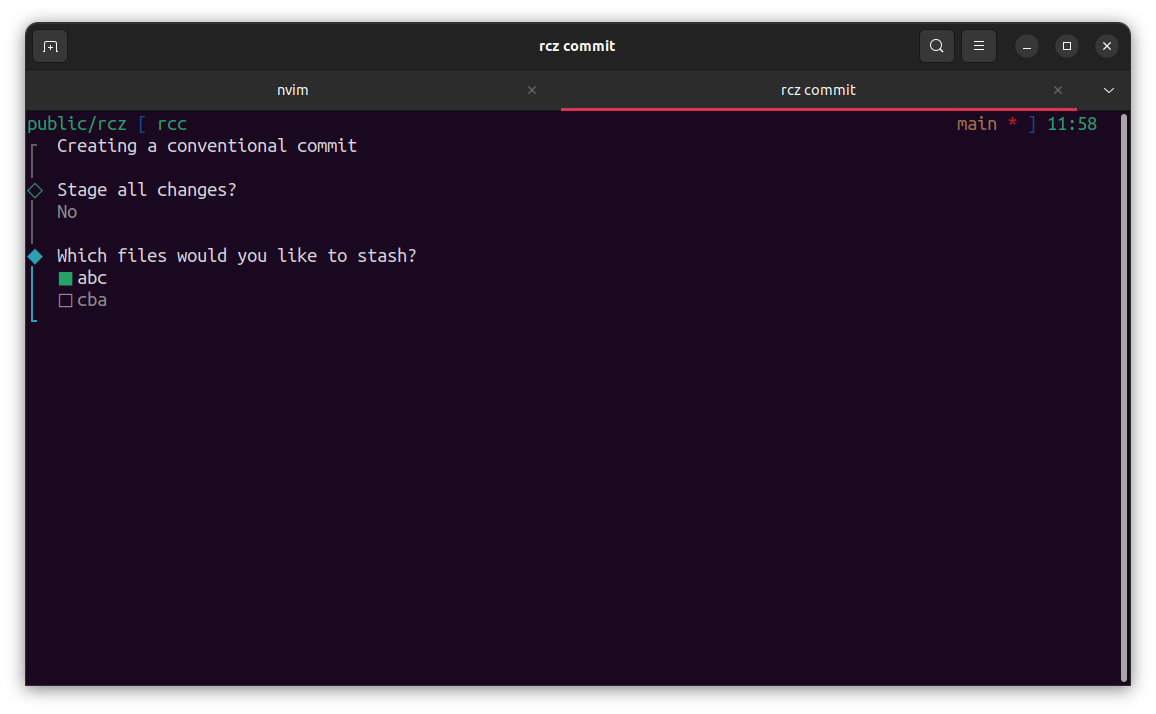Image resolution: width=1156 pixels, height=714 pixels.
Task: Click the 'No' answer under Stage all changes
Action: pos(67,212)
